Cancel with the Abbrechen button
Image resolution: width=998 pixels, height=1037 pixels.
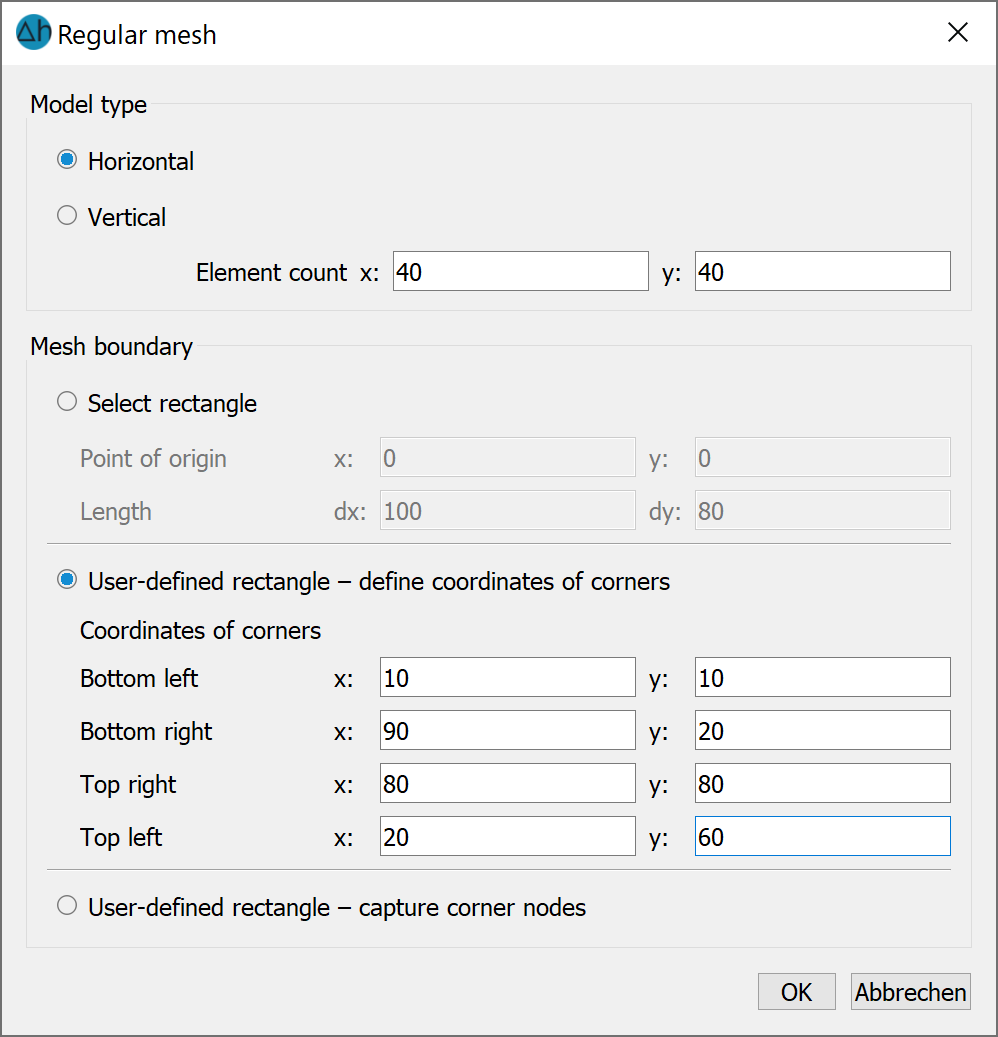[911, 991]
